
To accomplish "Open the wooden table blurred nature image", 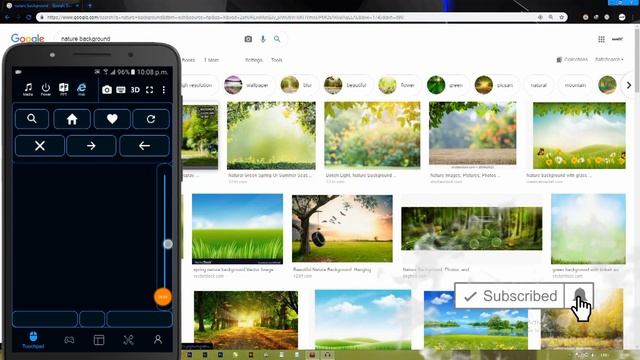I will pos(472,133).
